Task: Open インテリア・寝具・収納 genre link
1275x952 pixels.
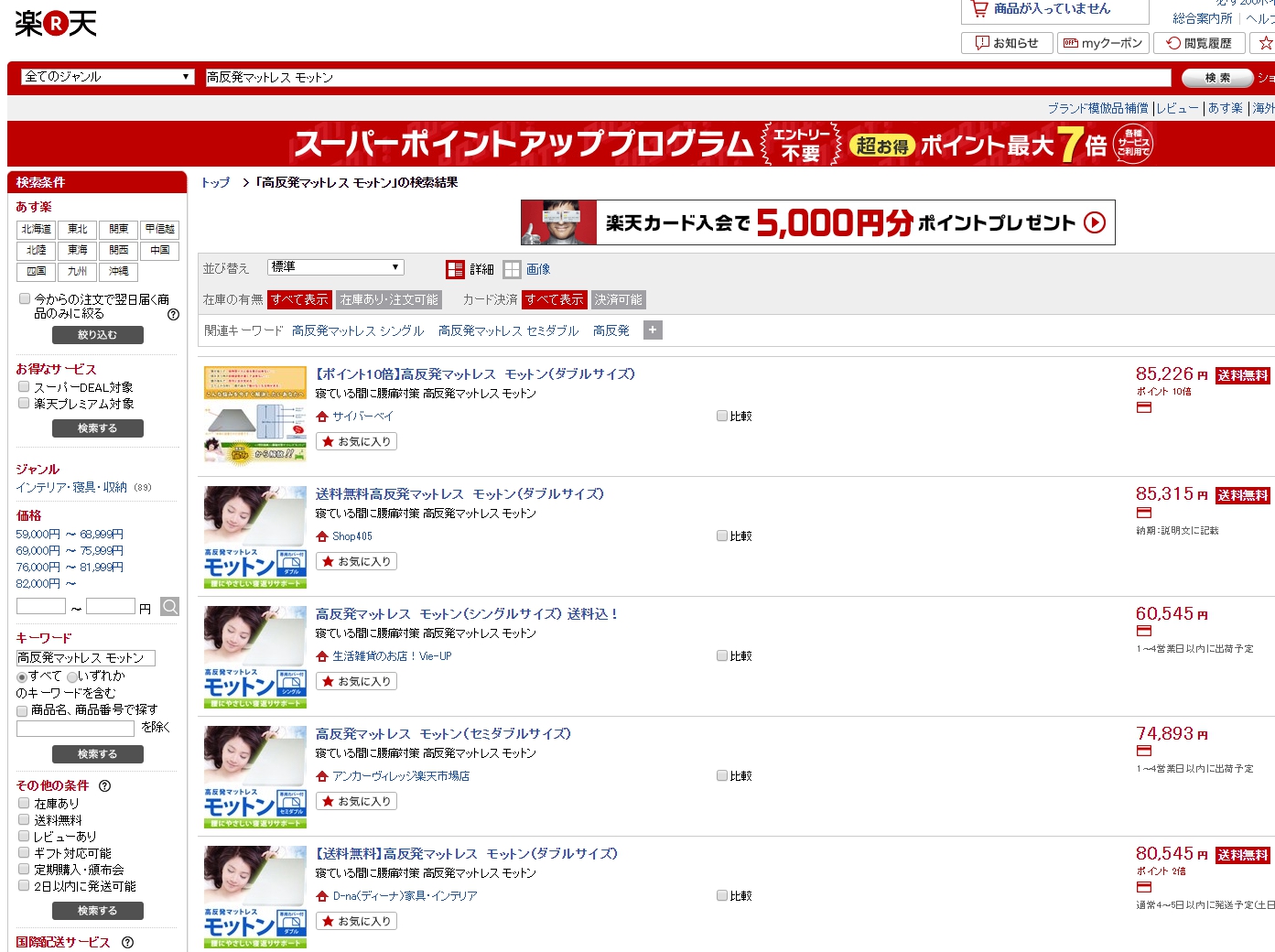Action: click(x=71, y=487)
